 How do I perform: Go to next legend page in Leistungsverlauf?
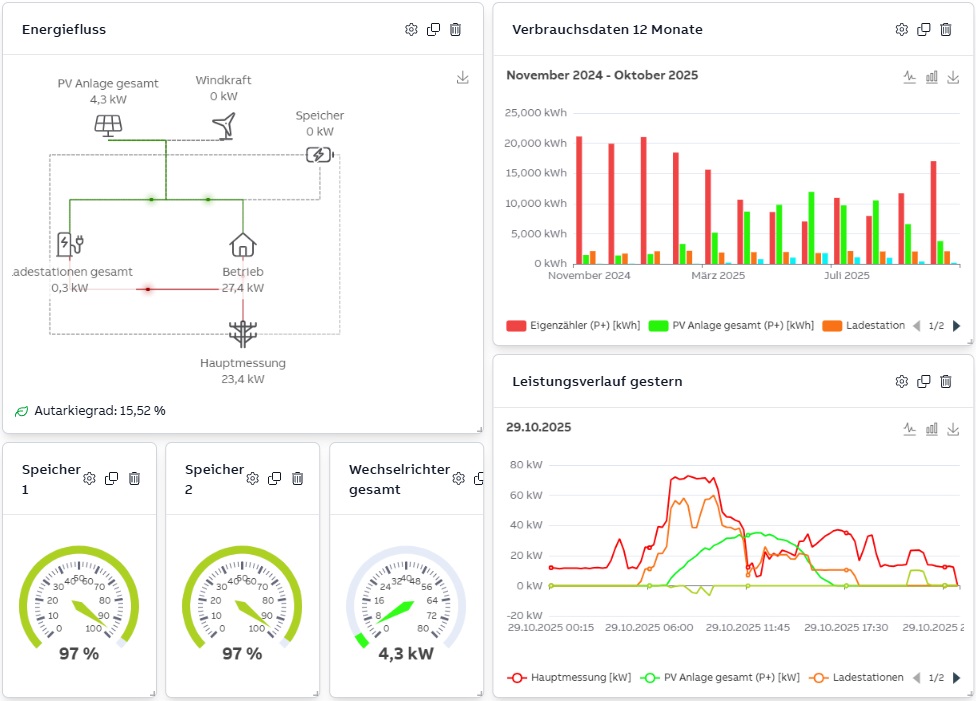click(956, 677)
